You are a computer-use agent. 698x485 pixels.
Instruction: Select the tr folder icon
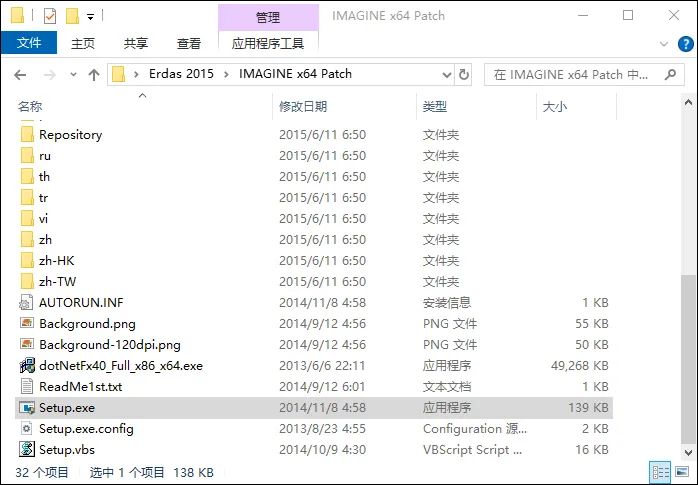coord(27,198)
